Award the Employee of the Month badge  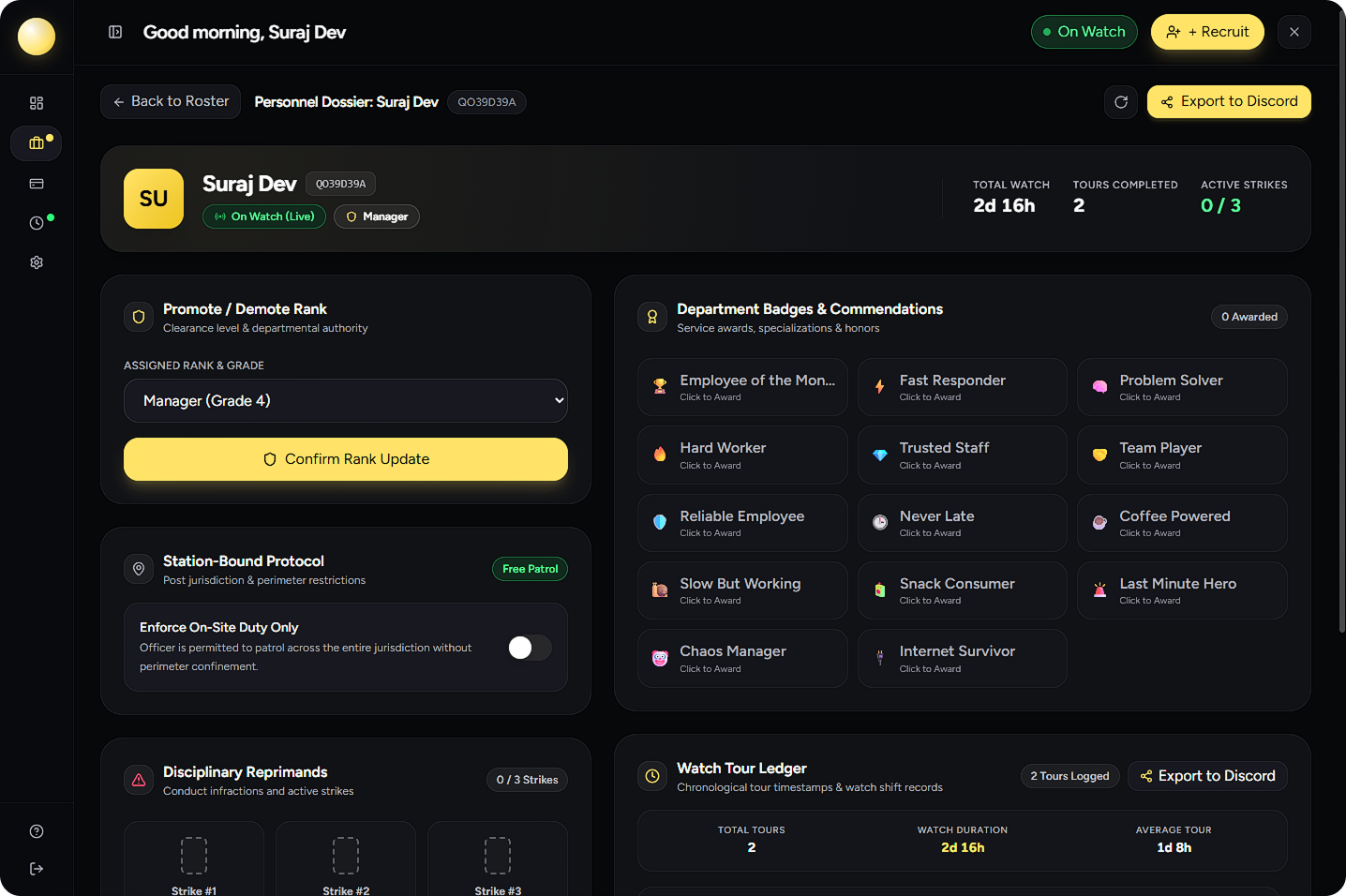click(x=742, y=387)
